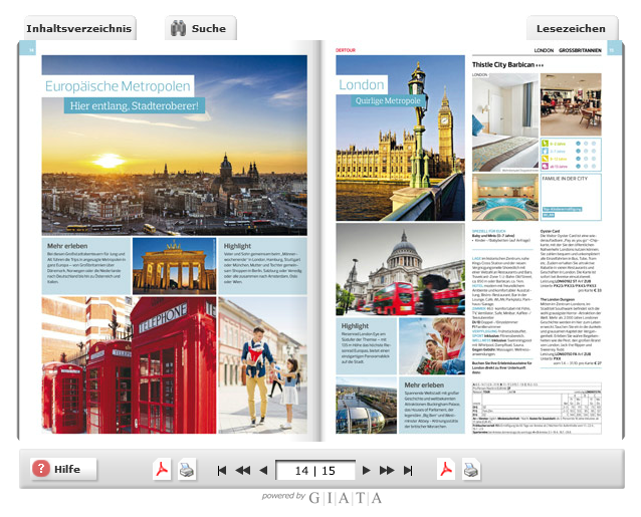
Task: Jump to the first page
Action: [x=222, y=470]
